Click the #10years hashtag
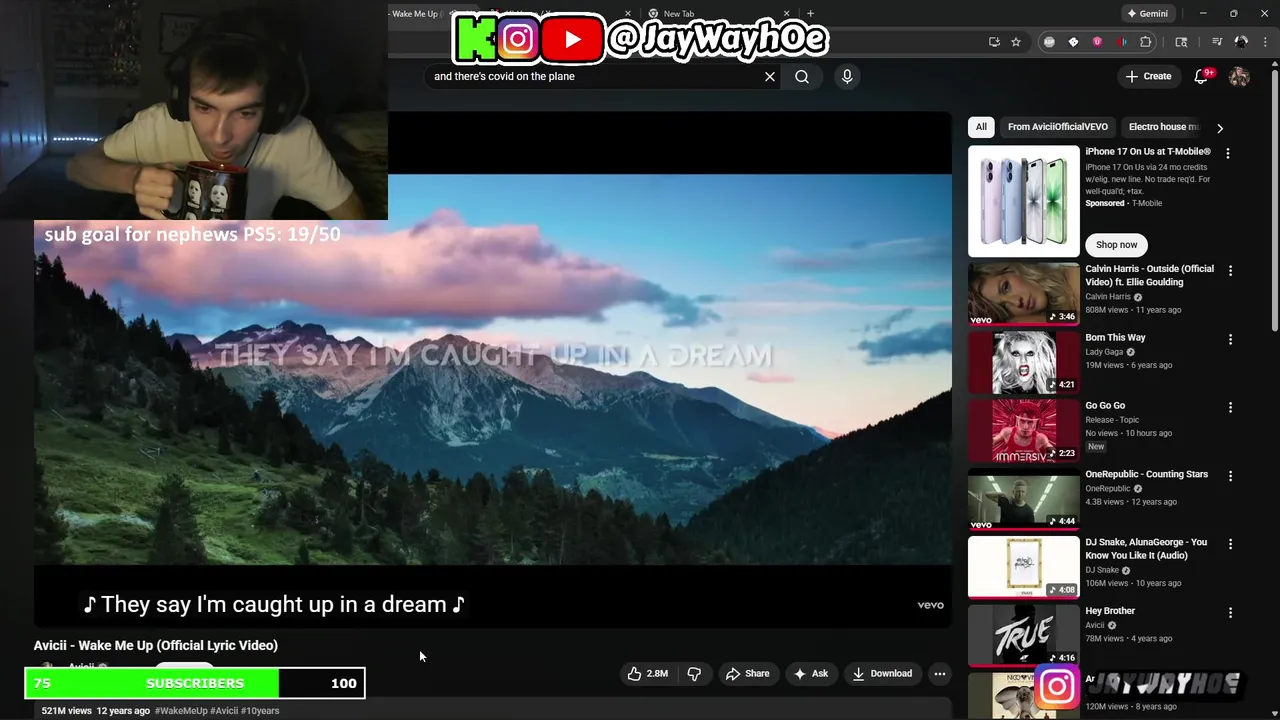The image size is (1280, 720). click(260, 711)
